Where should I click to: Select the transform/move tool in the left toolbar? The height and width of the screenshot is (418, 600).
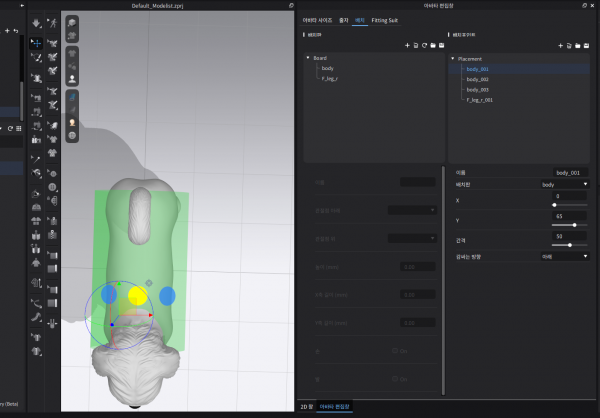pyautogui.click(x=37, y=43)
